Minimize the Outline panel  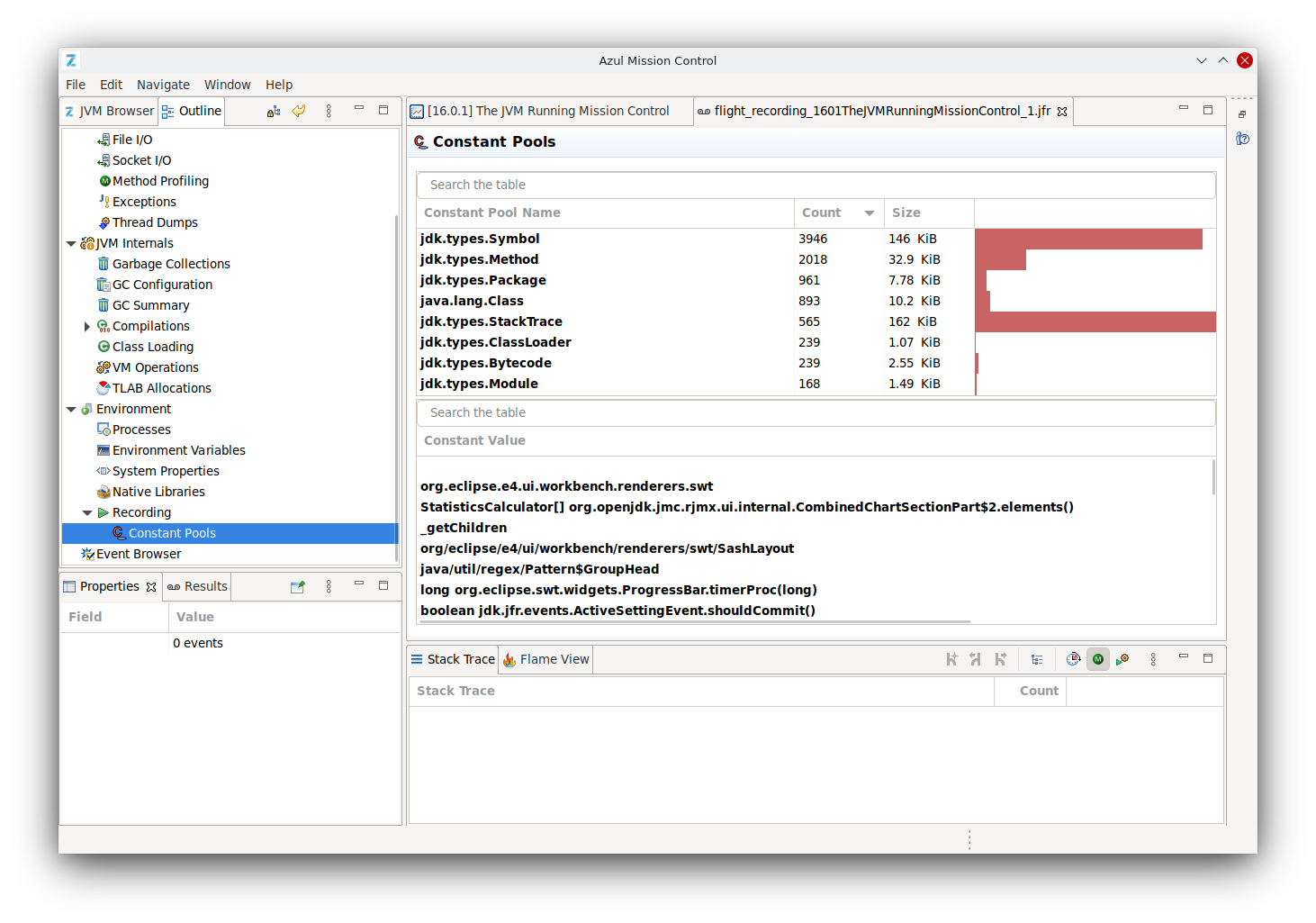click(359, 109)
